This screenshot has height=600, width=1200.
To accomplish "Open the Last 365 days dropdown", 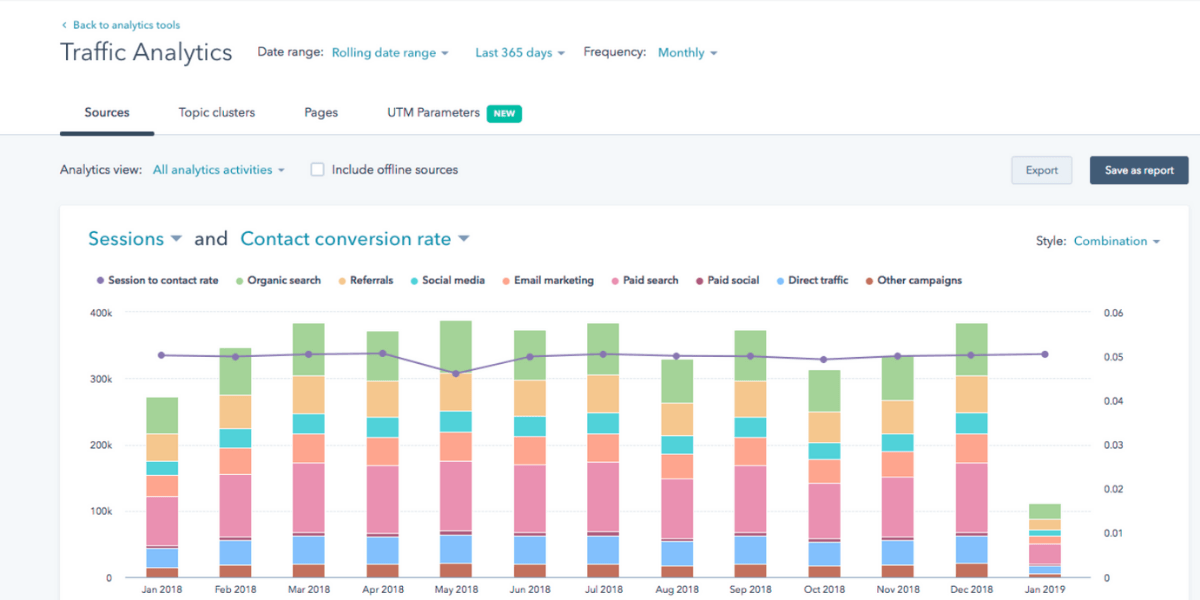I will [520, 53].
